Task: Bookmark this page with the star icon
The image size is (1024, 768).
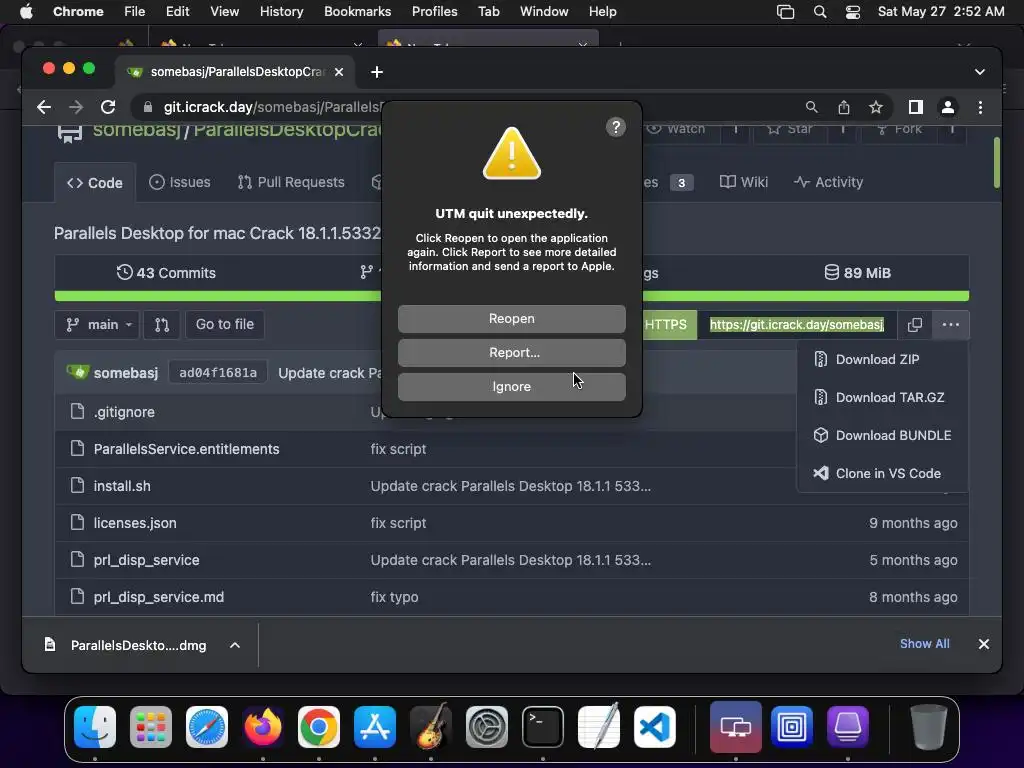Action: pyautogui.click(x=876, y=107)
